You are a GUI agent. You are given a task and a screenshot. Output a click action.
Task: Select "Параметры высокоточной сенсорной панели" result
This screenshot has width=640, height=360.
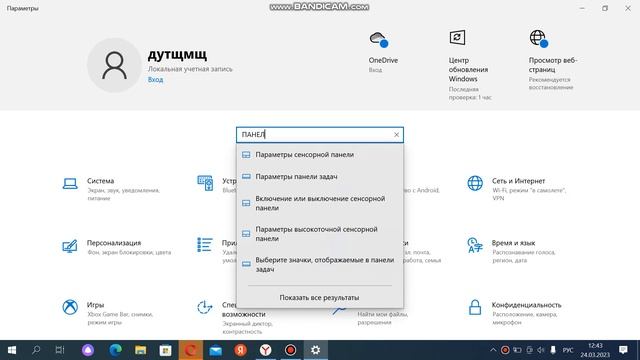click(x=320, y=233)
